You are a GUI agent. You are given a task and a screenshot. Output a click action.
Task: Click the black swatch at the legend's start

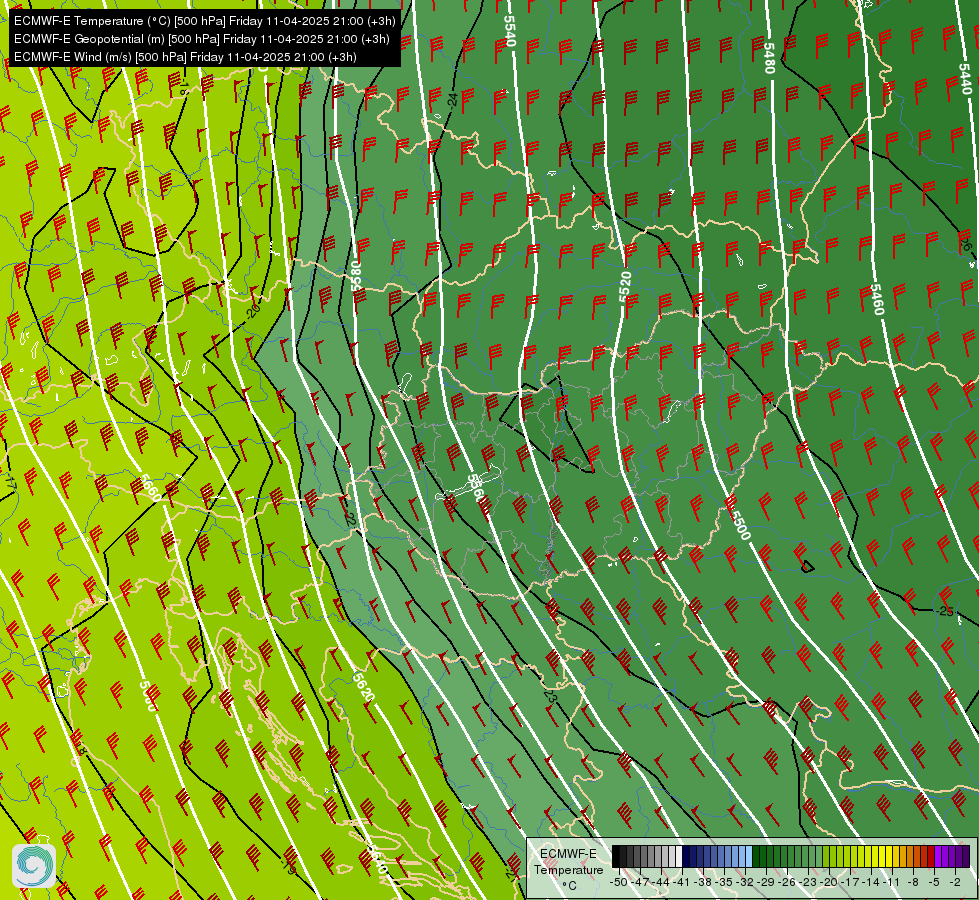click(616, 857)
